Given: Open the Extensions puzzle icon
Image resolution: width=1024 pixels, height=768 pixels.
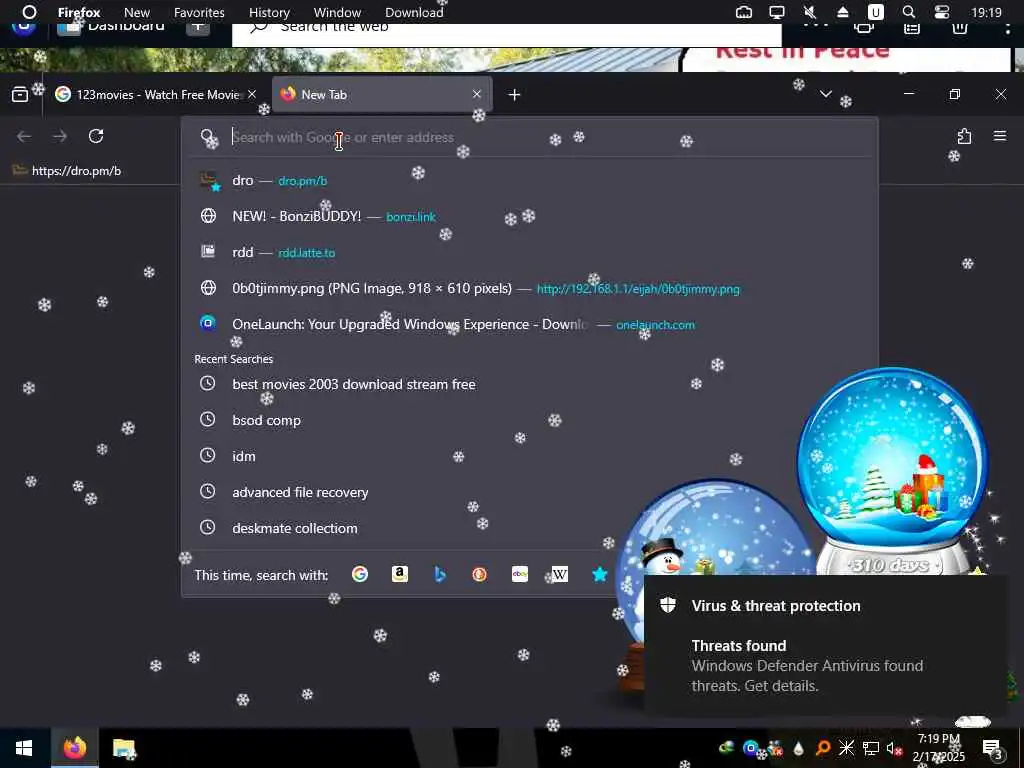Looking at the screenshot, I should click(964, 136).
